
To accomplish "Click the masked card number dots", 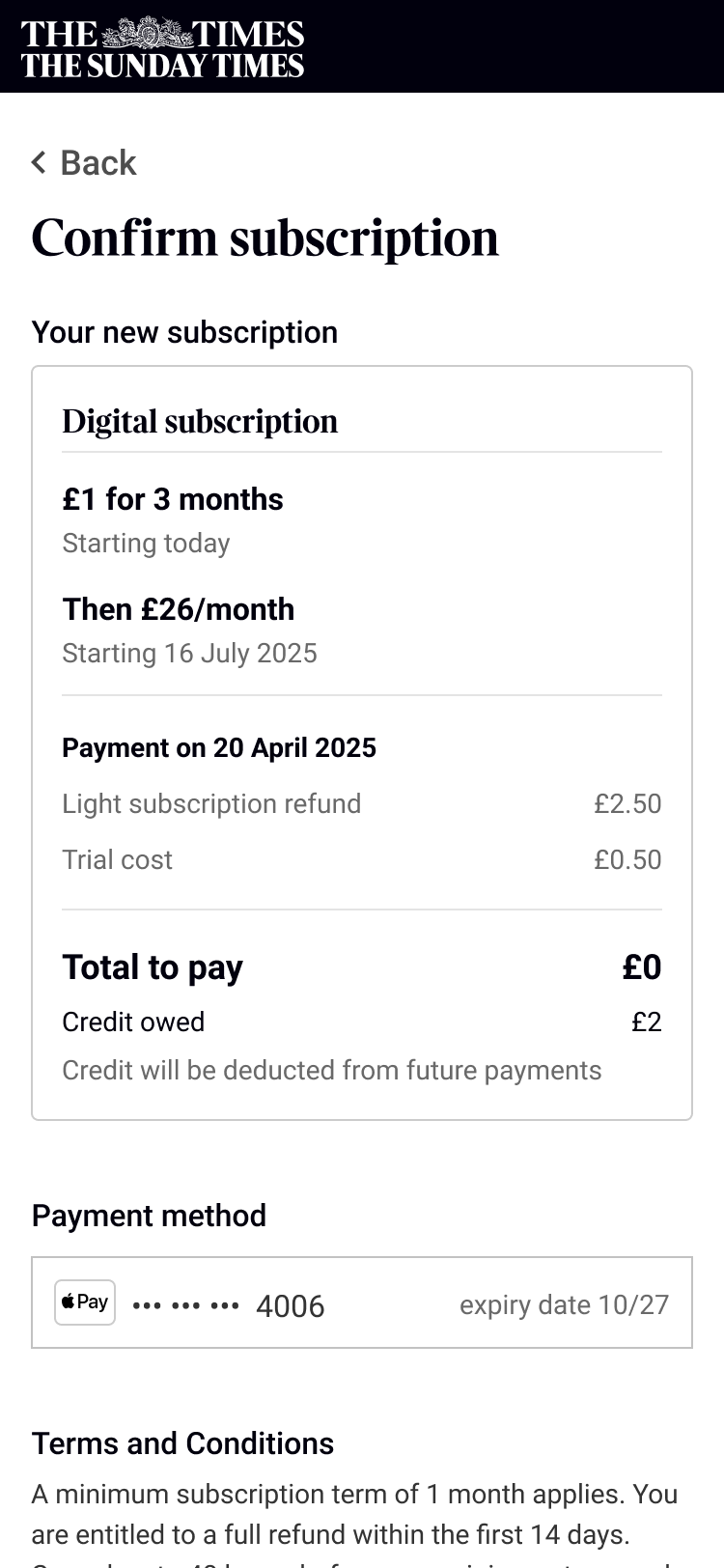I will (185, 1305).
